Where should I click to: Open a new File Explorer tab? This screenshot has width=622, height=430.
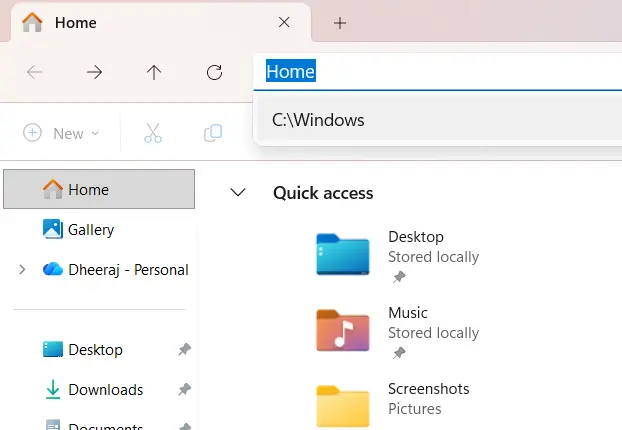coord(340,23)
